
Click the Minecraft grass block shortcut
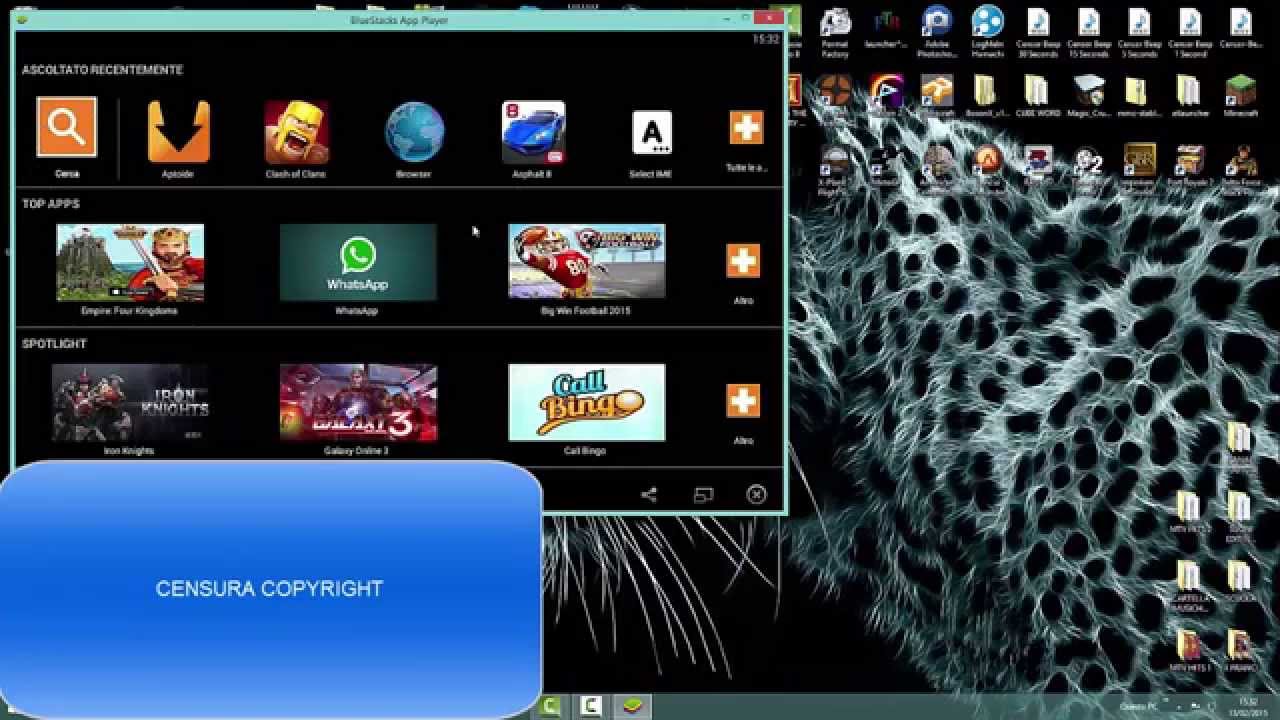coord(1240,96)
